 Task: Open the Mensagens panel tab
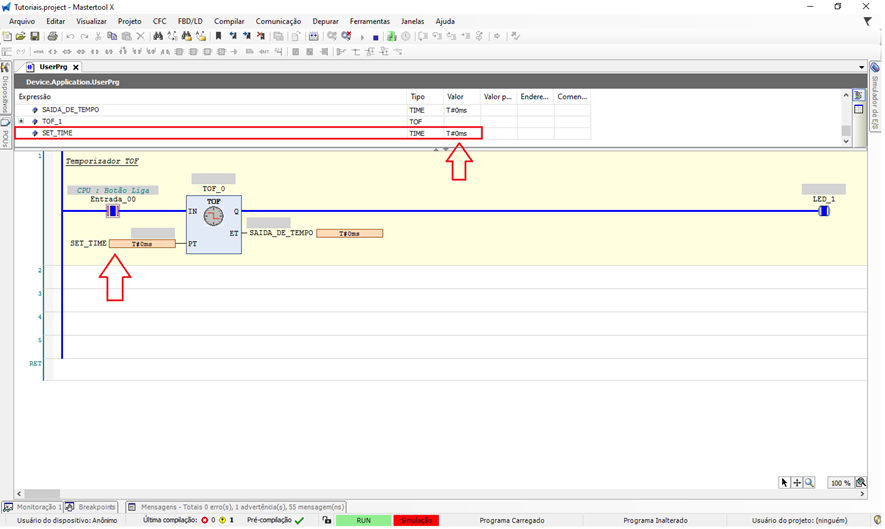(x=235, y=507)
